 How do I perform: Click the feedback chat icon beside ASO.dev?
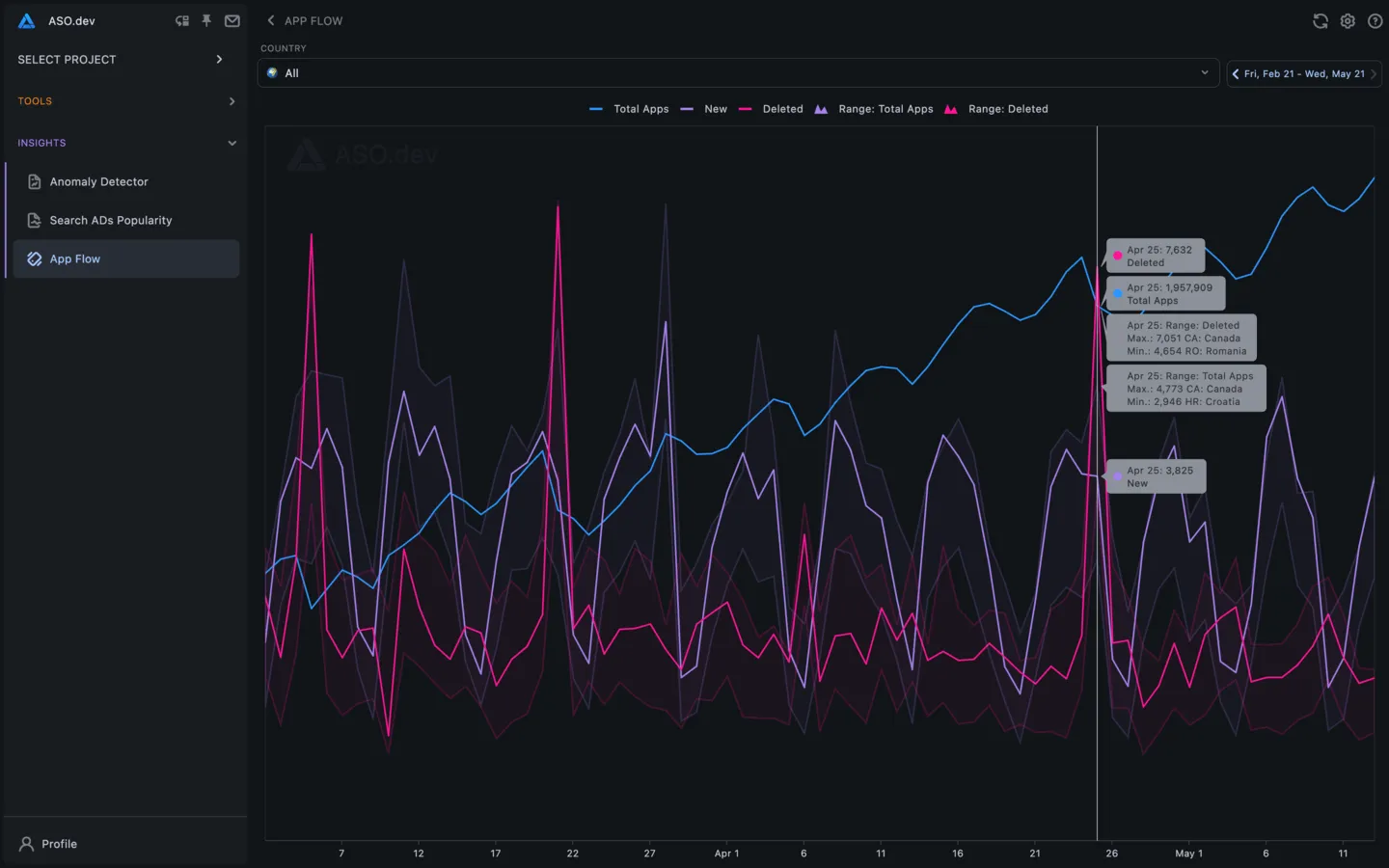181,21
